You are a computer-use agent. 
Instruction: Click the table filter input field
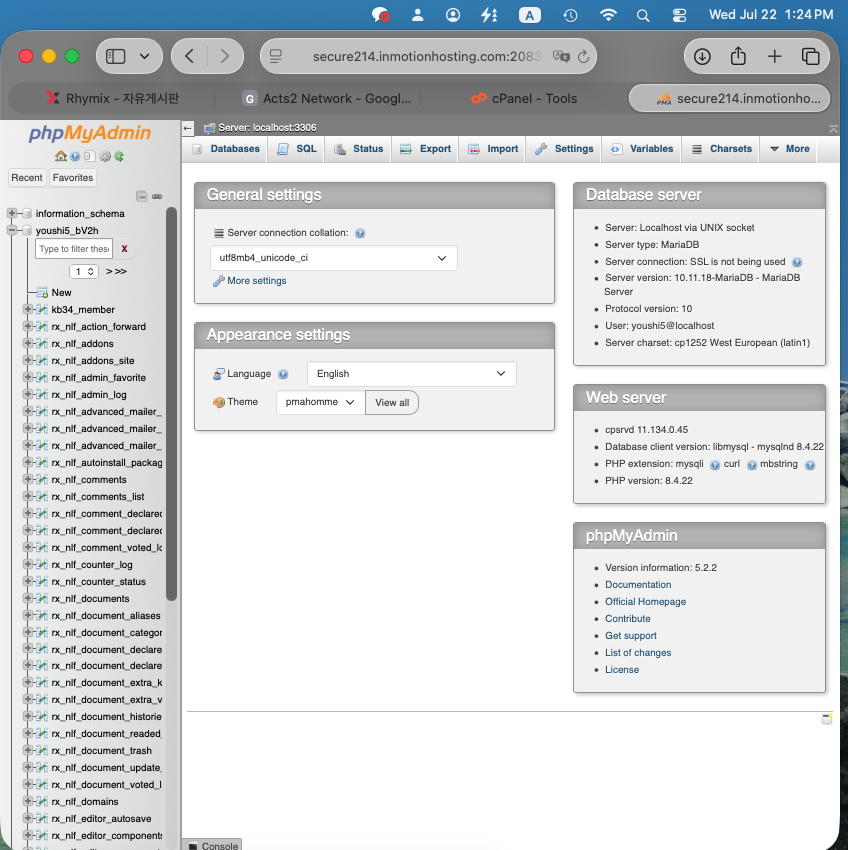[74, 249]
